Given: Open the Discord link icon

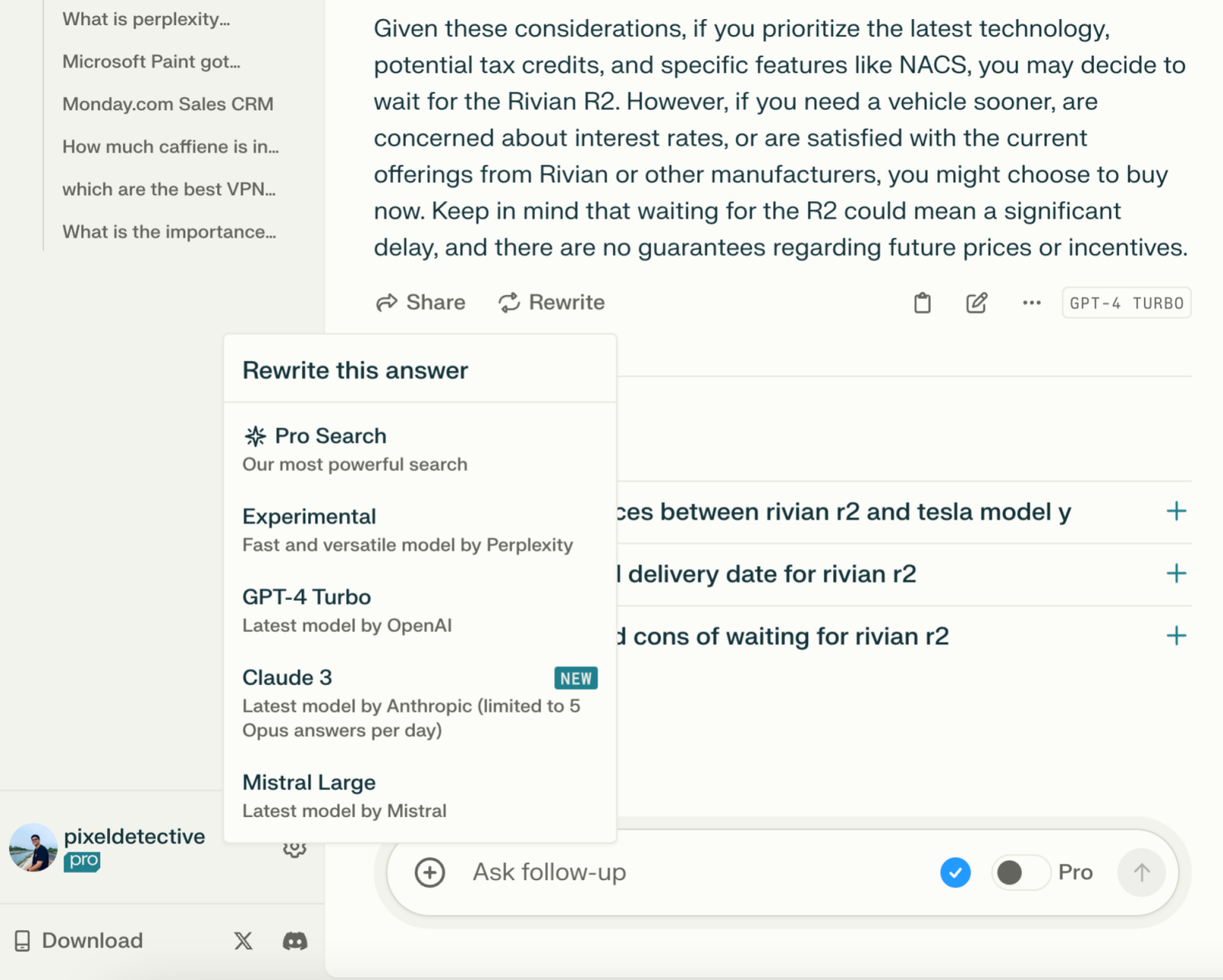Looking at the screenshot, I should click(x=295, y=940).
